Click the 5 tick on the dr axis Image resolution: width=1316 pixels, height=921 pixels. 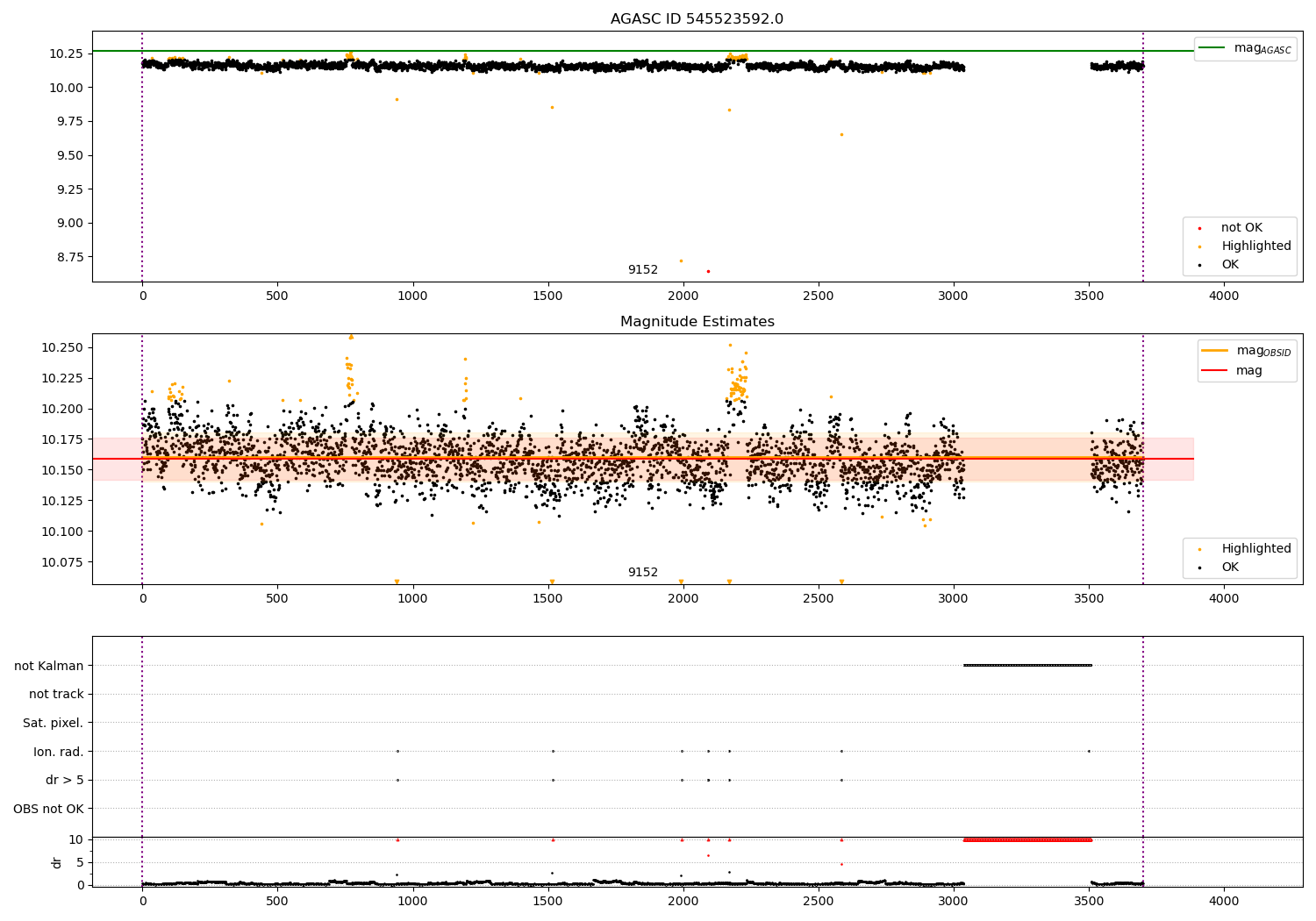[80, 862]
